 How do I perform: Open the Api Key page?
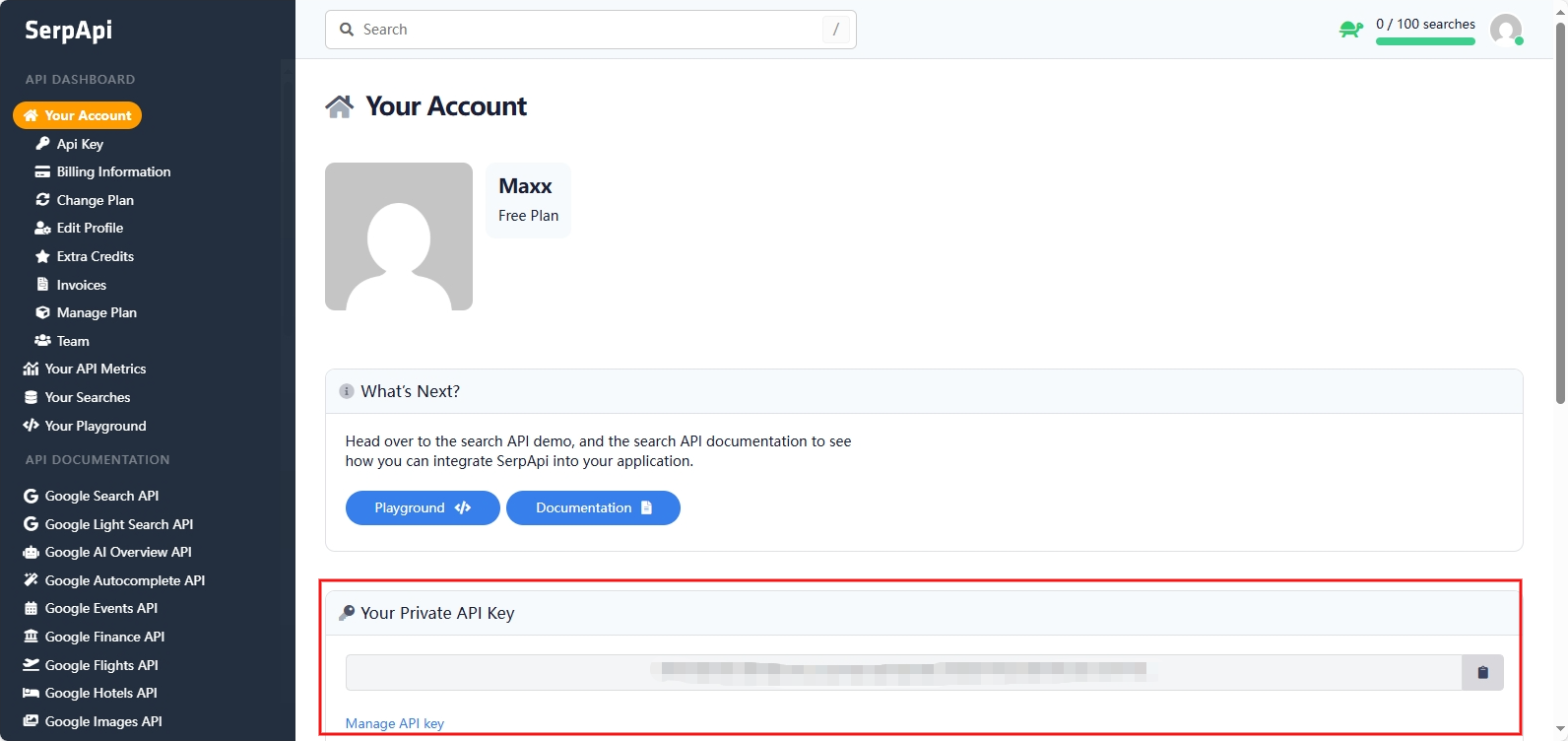pyautogui.click(x=80, y=144)
